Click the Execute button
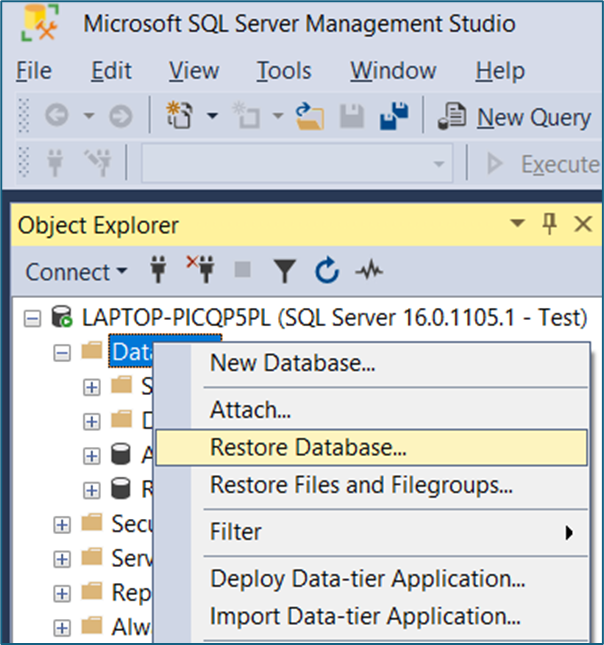 [x=543, y=164]
